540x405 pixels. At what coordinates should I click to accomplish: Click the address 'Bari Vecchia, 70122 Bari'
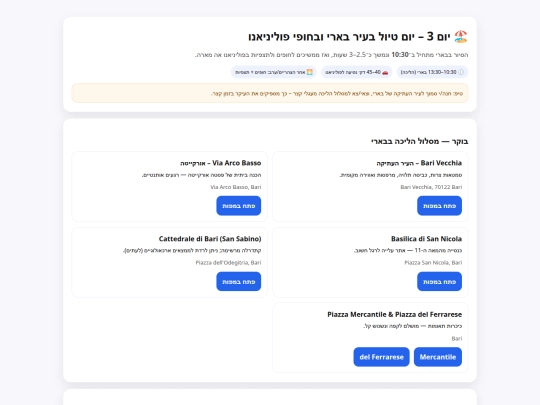click(x=431, y=187)
